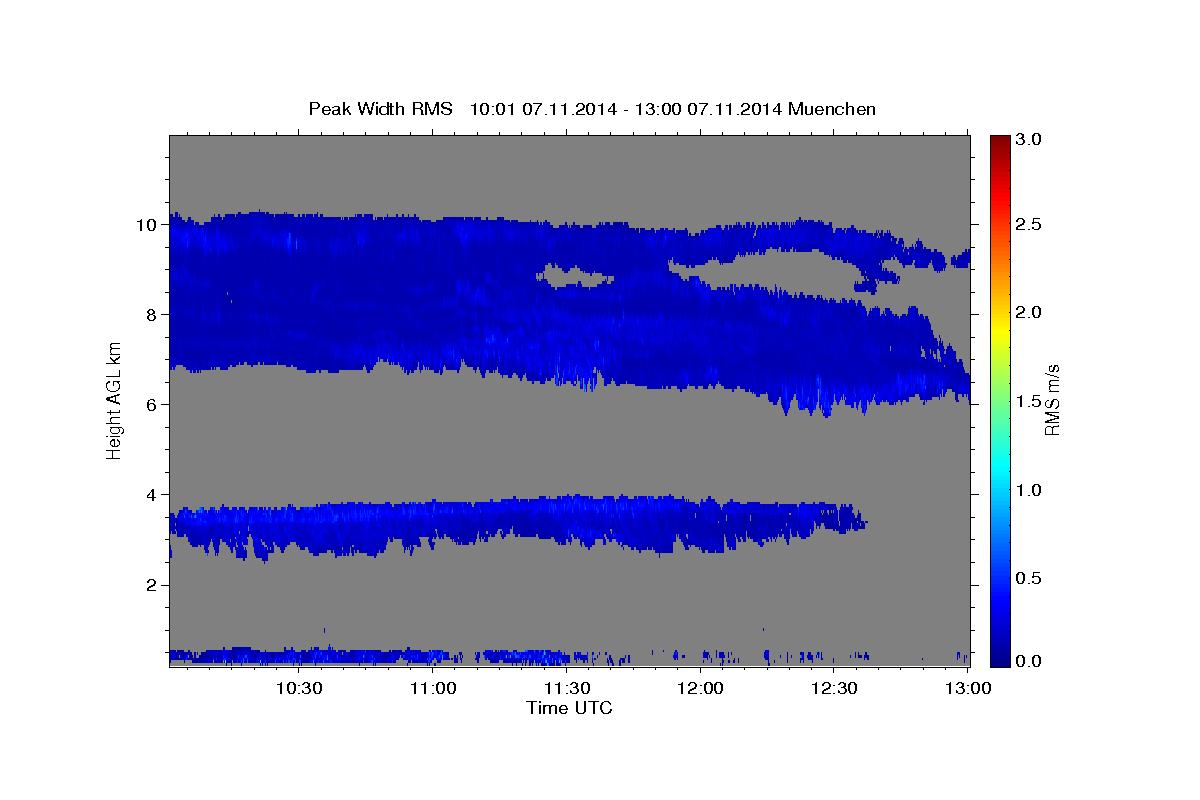The image size is (1200, 800).
Task: Click the plot title 'Peak Width RMS'
Action: pos(380,109)
